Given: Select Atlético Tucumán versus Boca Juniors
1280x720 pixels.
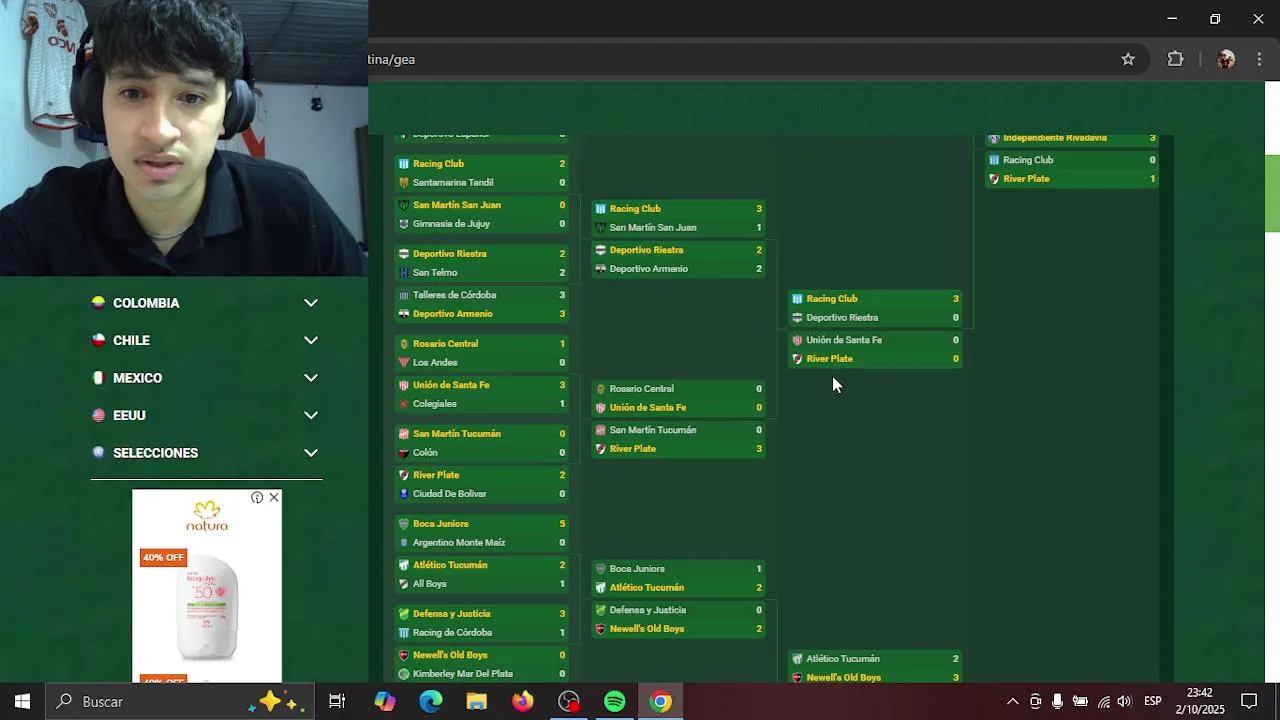Looking at the screenshot, I should coord(647,588).
